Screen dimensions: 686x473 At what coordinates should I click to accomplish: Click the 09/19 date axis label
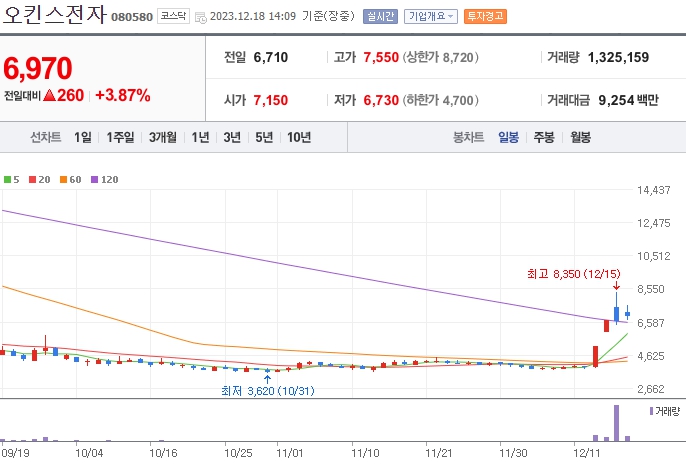click(x=15, y=453)
